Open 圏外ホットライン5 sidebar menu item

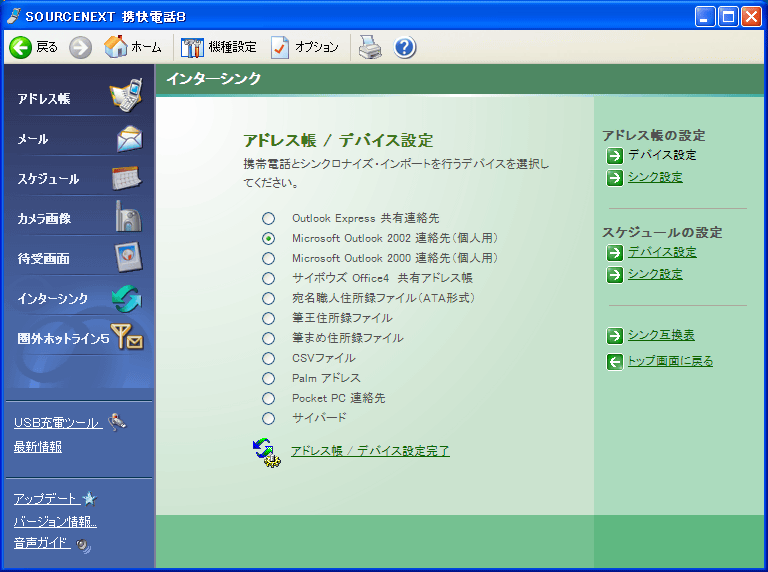pos(63,338)
